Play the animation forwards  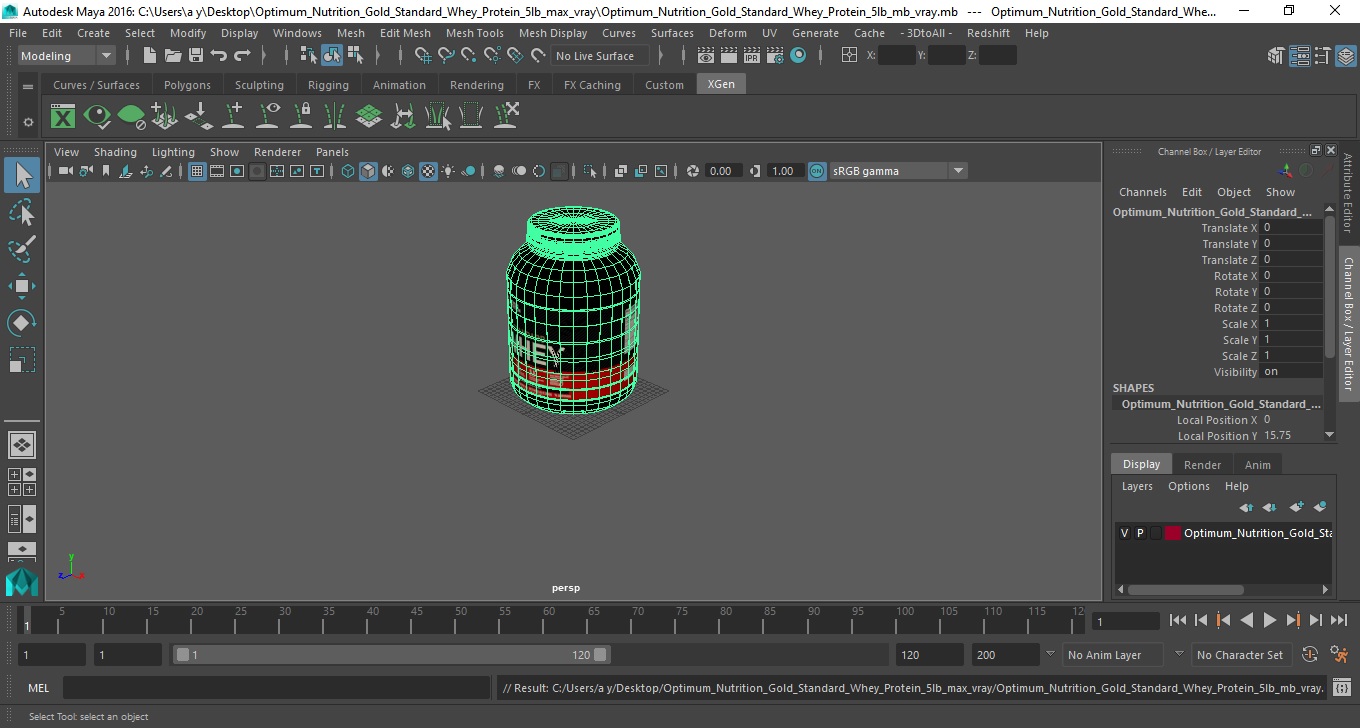click(1269, 620)
